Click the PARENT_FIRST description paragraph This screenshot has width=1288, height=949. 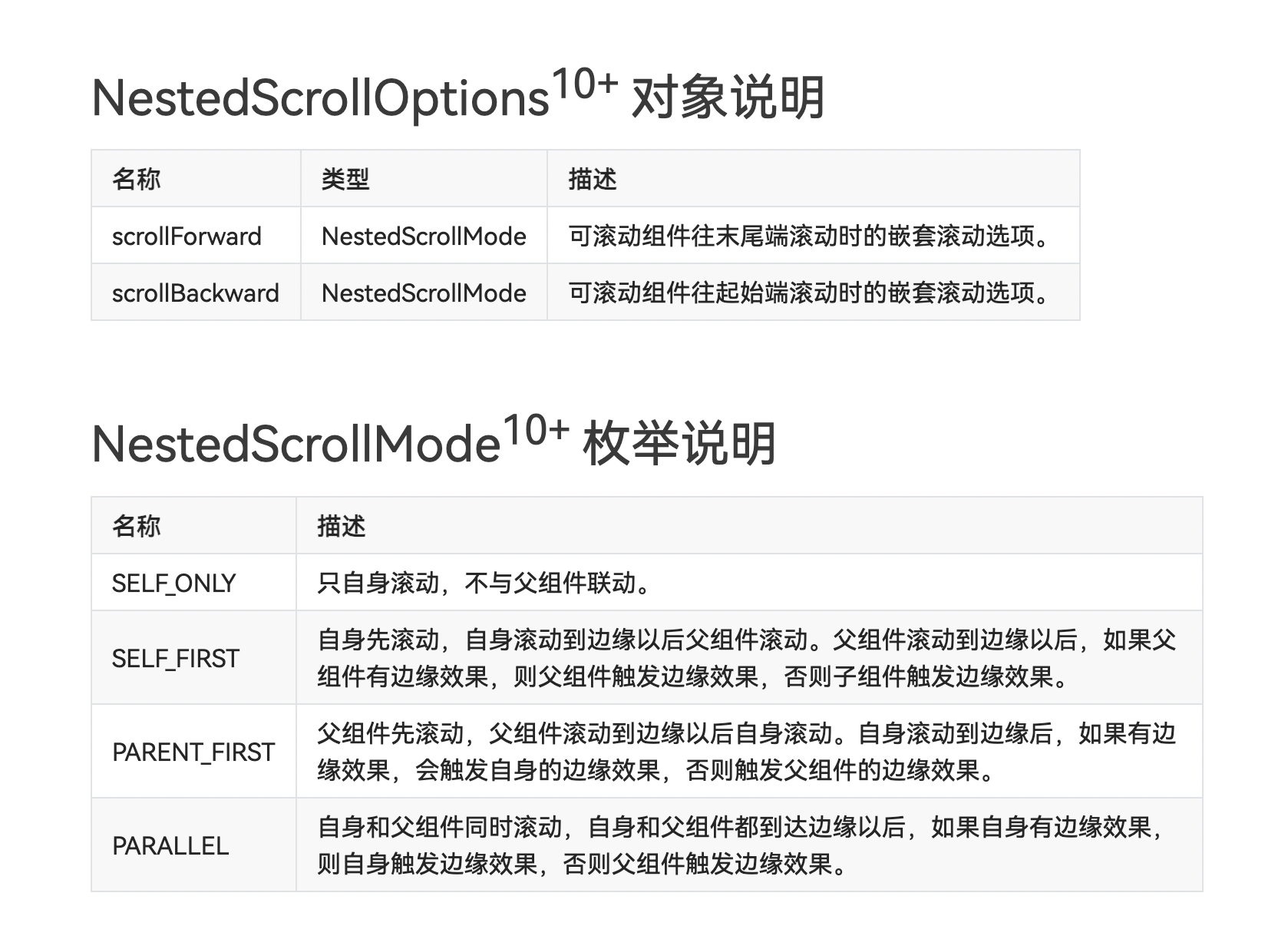coord(747,752)
